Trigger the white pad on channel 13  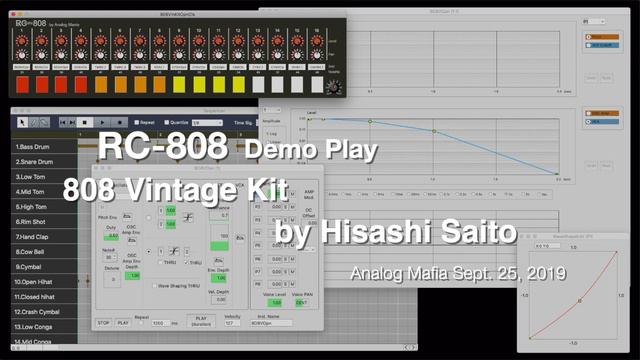pyautogui.click(x=258, y=85)
